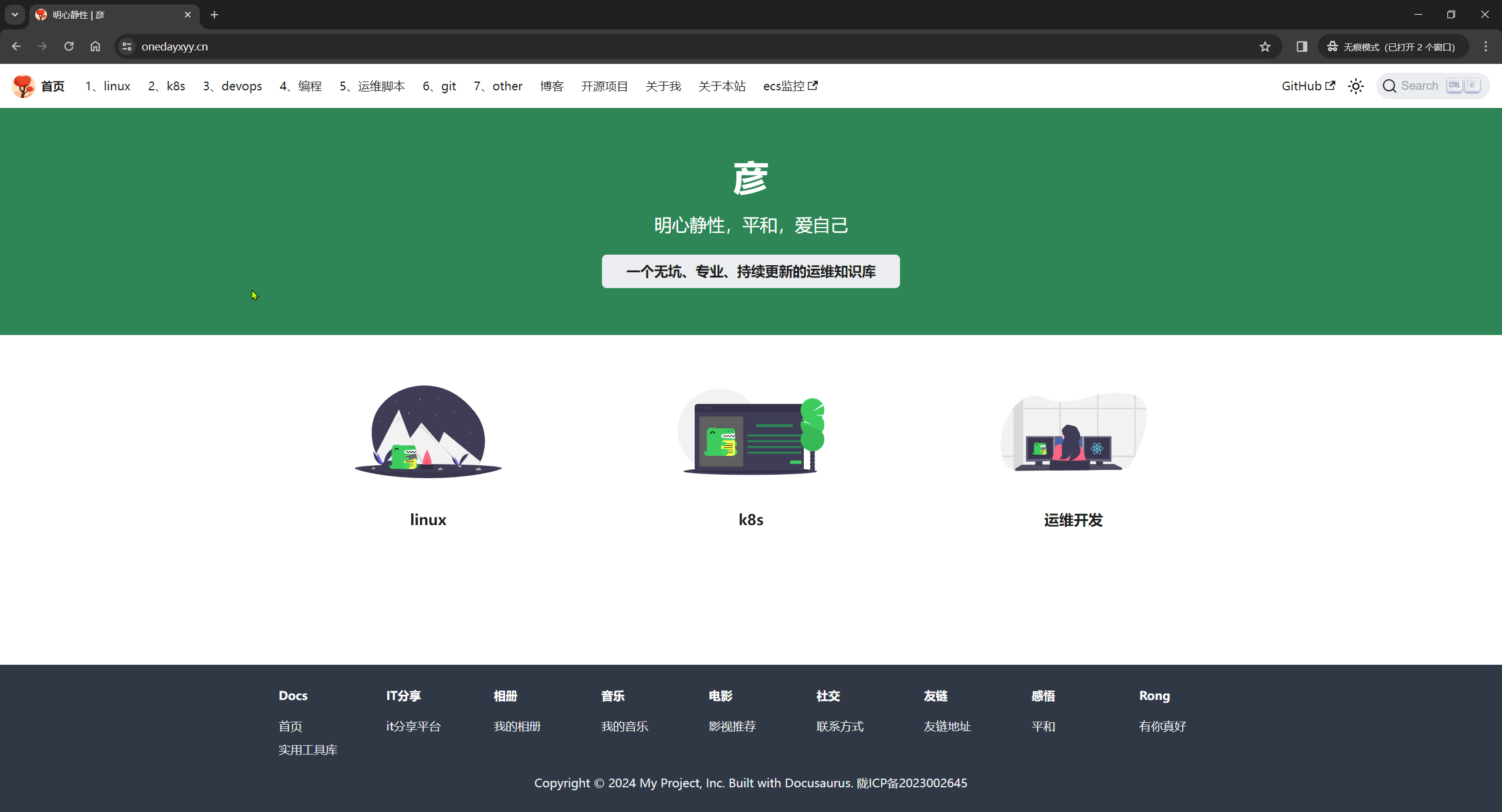The height and width of the screenshot is (812, 1502).
Task: Click the 运维开发 feature heading
Action: point(1073,520)
